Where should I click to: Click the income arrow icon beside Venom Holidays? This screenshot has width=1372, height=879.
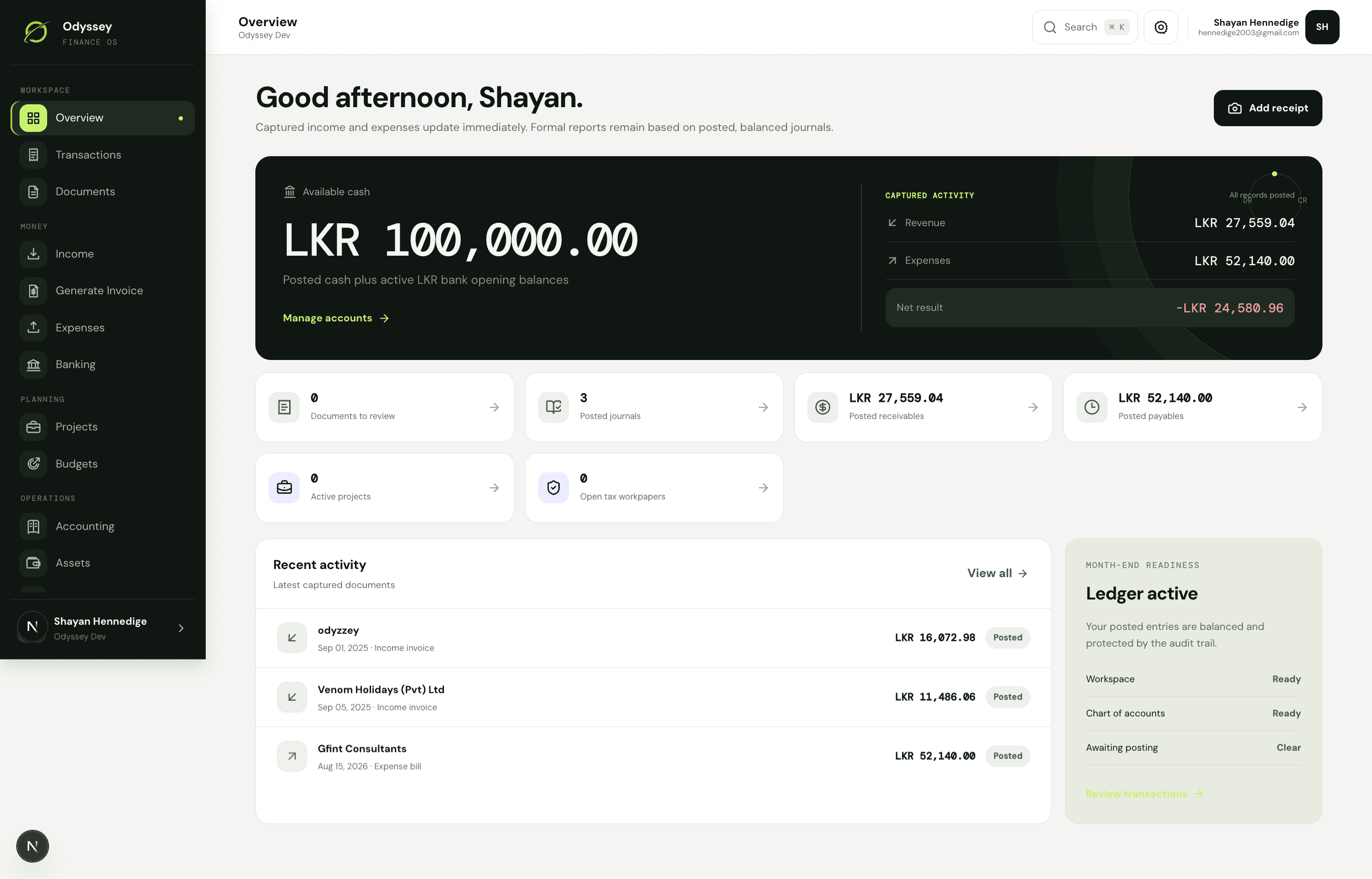pyautogui.click(x=292, y=697)
